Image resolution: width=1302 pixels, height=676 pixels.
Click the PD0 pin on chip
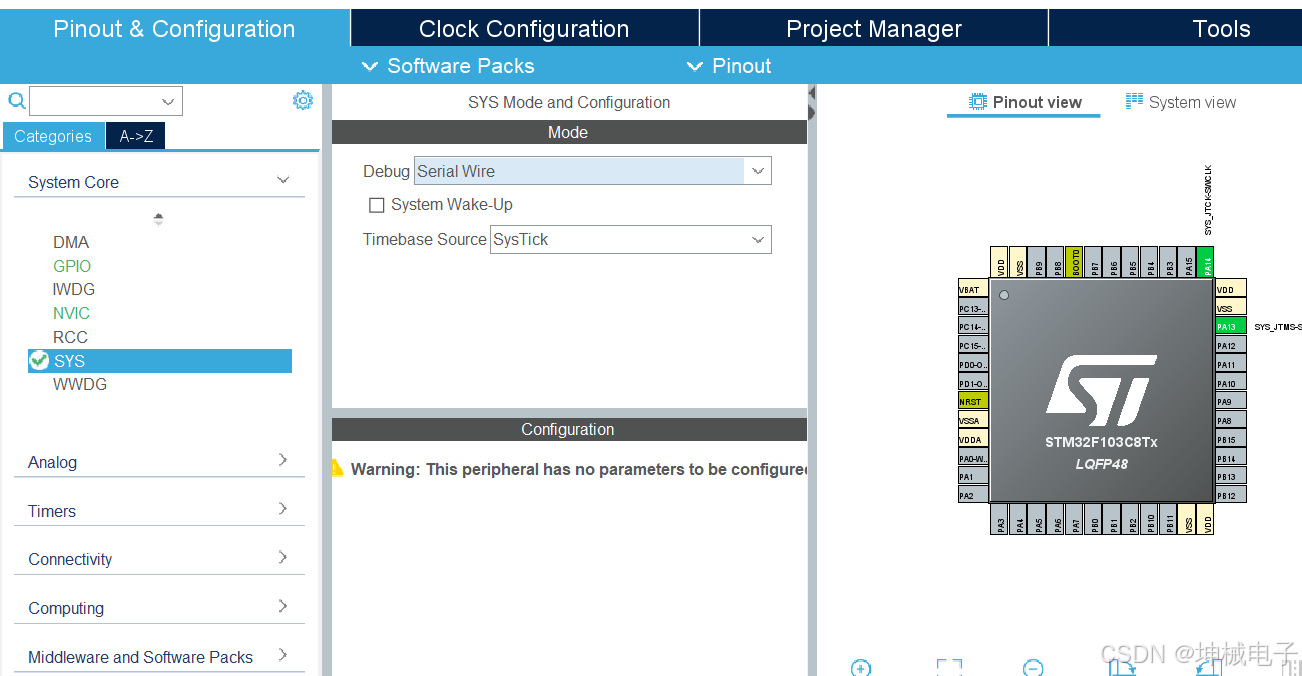pyautogui.click(x=973, y=365)
